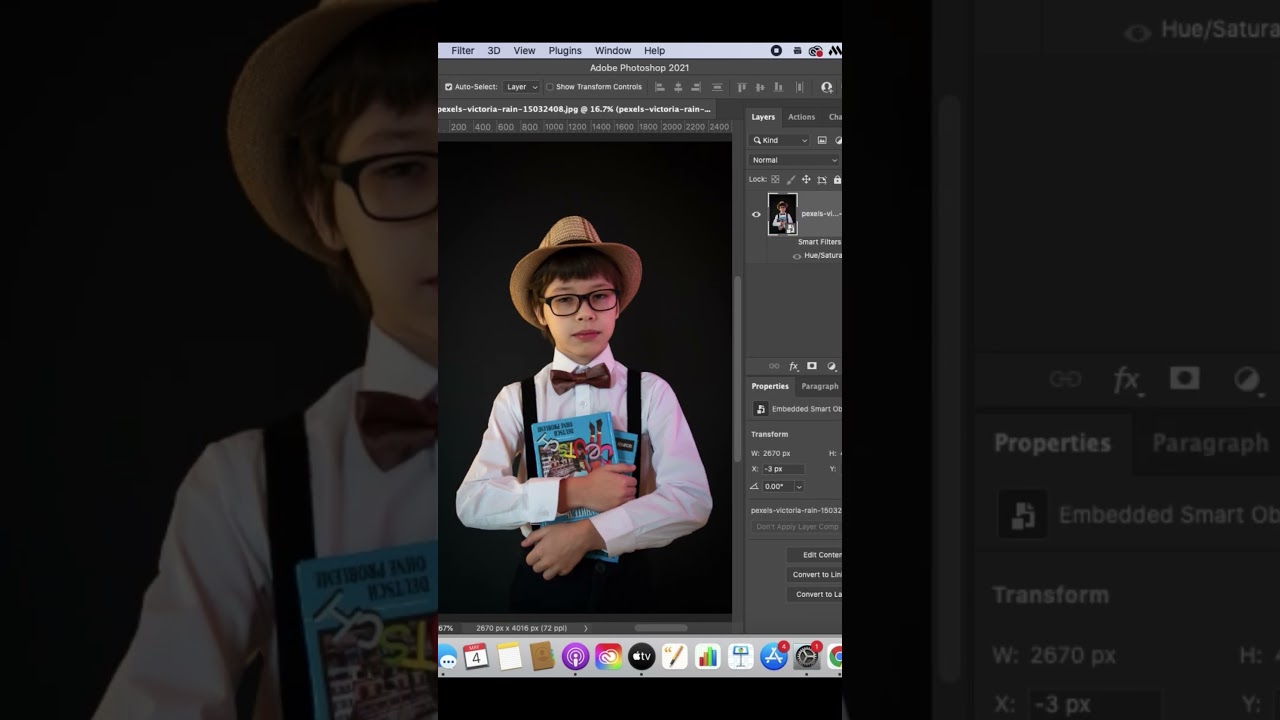Click the Edit Contents button
The width and height of the screenshot is (1280, 720).
pyautogui.click(x=814, y=555)
